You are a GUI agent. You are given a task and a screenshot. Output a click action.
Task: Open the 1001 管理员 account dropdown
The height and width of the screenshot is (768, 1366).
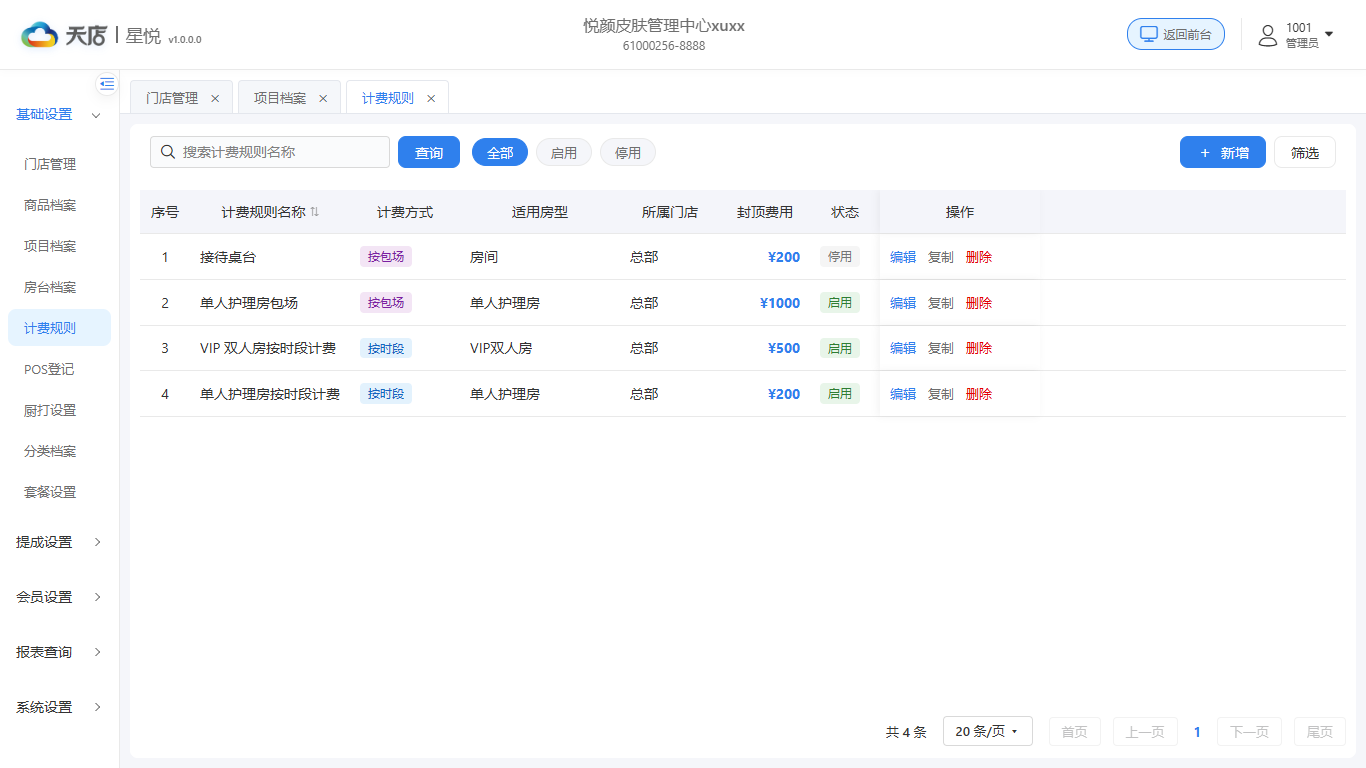pyautogui.click(x=1296, y=36)
